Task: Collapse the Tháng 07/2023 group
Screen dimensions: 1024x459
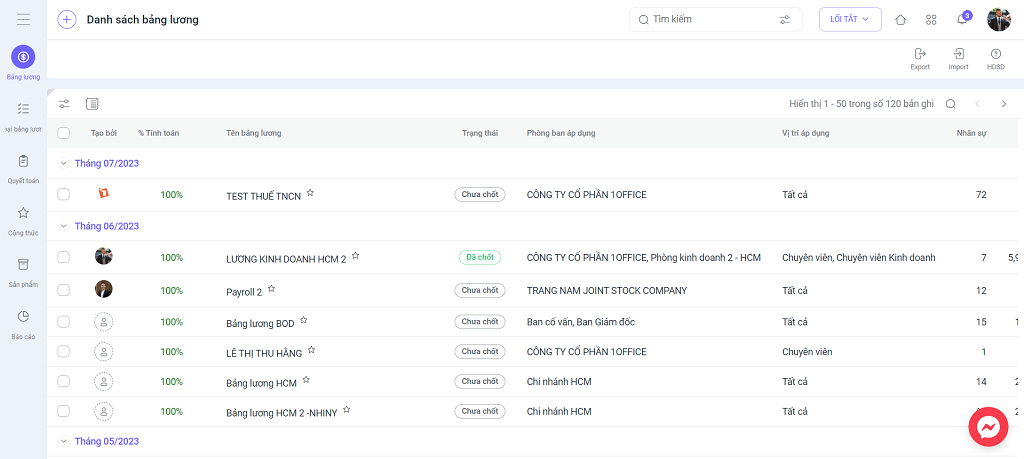Action: coord(63,163)
